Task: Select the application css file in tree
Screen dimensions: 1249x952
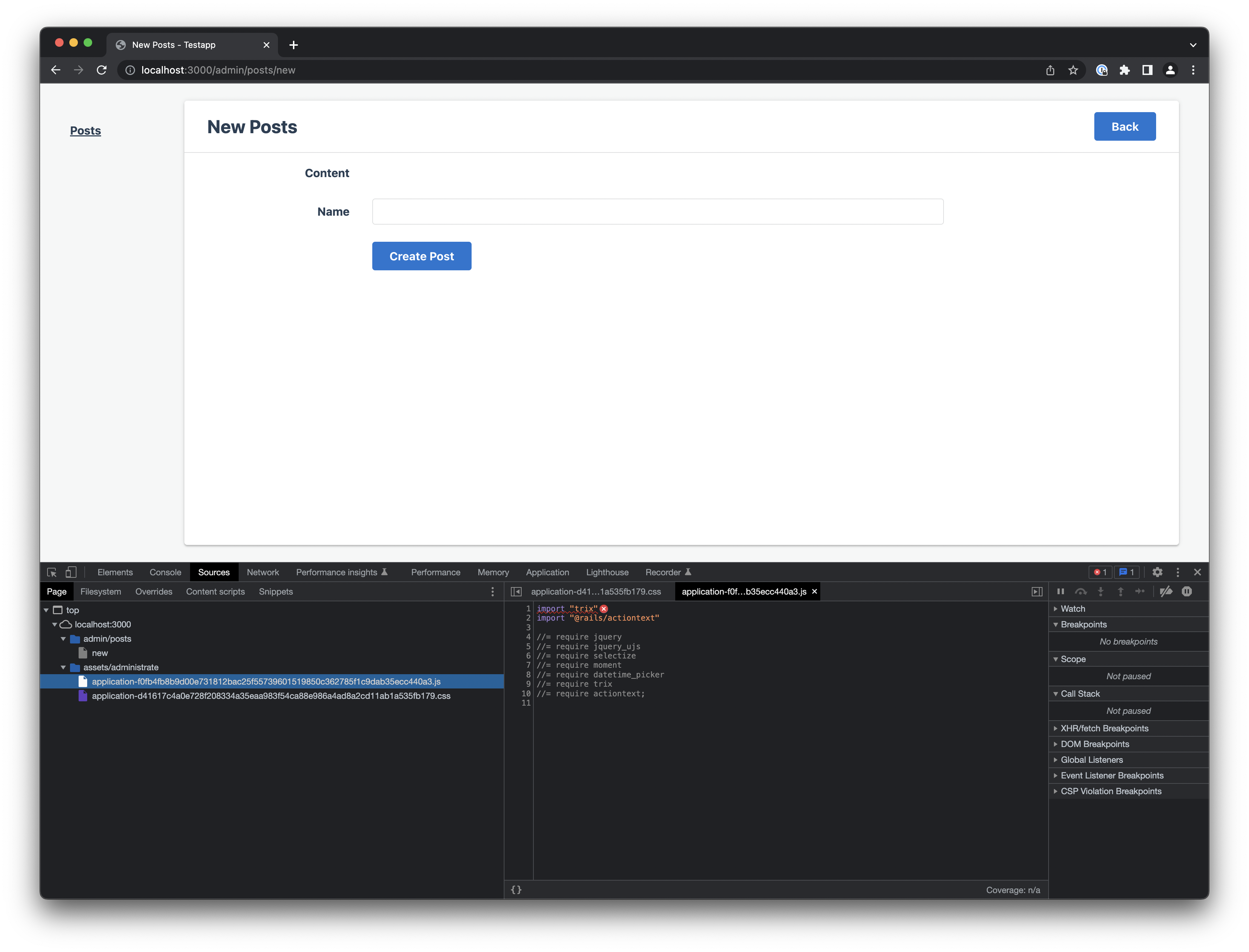Action: coord(270,696)
